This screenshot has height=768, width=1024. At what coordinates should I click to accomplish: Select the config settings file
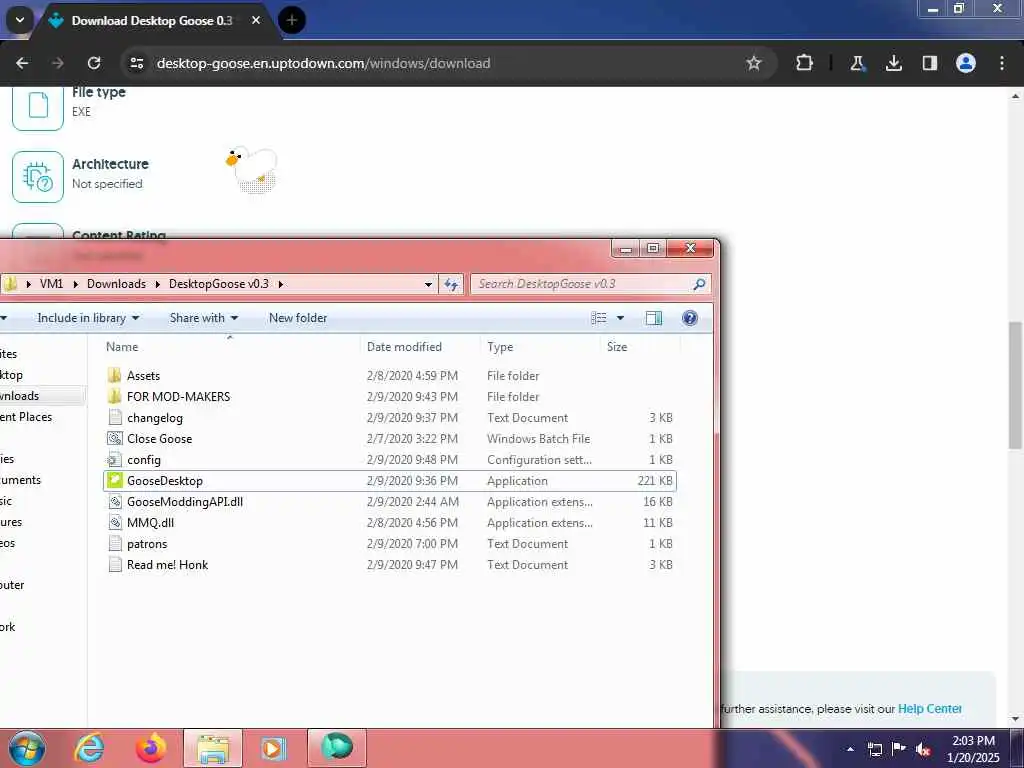pyautogui.click(x=390, y=460)
